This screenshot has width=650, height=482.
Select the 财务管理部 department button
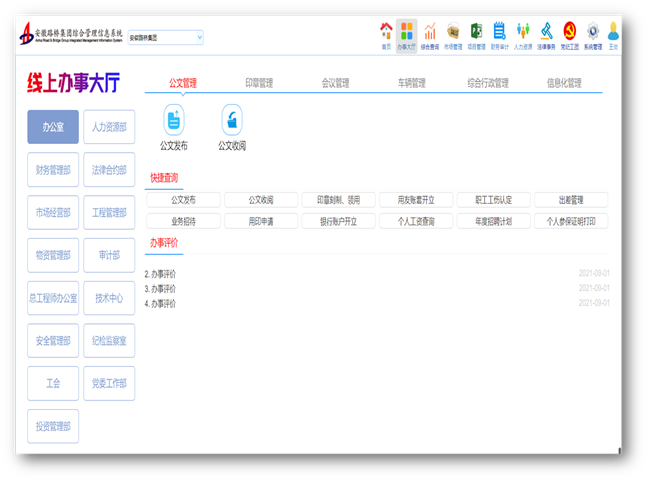pyautogui.click(x=53, y=170)
